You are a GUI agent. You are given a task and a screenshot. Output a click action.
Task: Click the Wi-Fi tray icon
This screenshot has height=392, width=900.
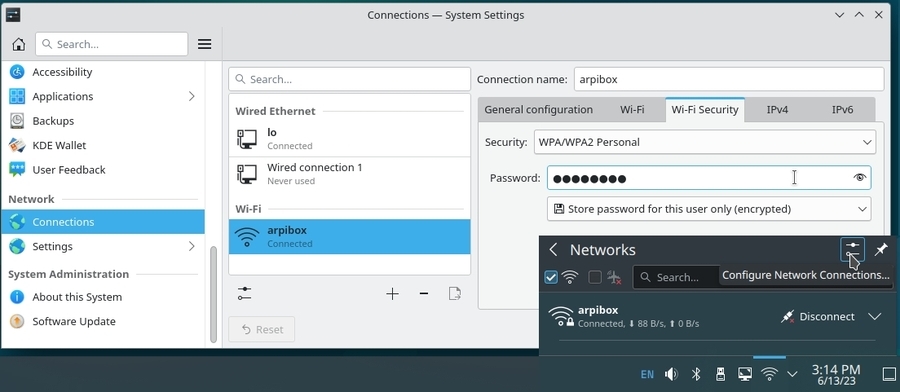click(769, 374)
